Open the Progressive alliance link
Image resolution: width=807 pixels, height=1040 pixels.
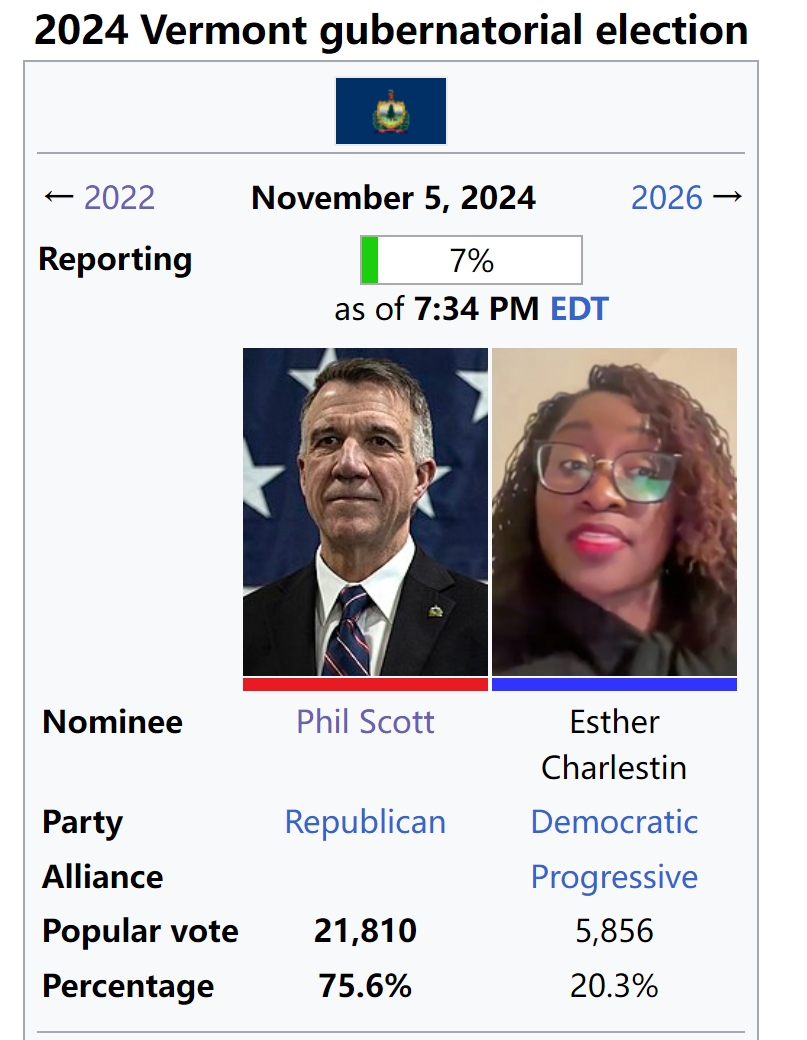614,877
